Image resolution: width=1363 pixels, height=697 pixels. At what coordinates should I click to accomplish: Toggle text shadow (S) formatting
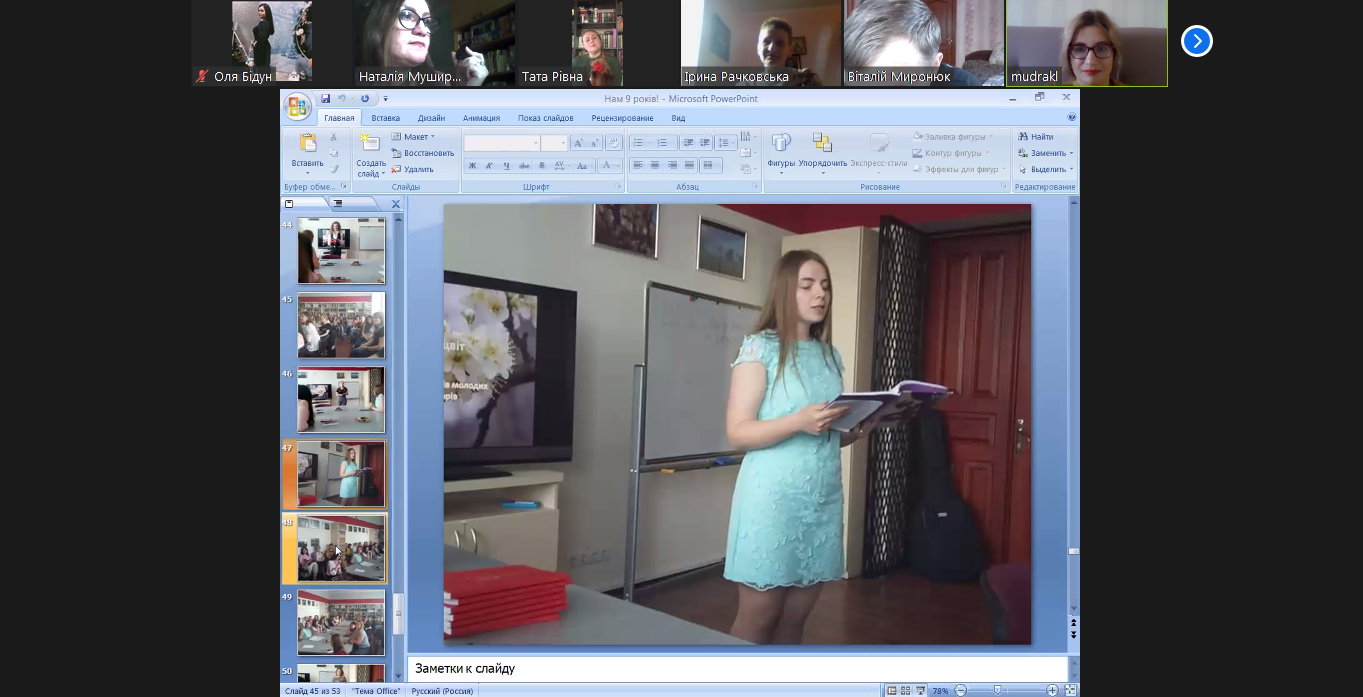pos(542,166)
